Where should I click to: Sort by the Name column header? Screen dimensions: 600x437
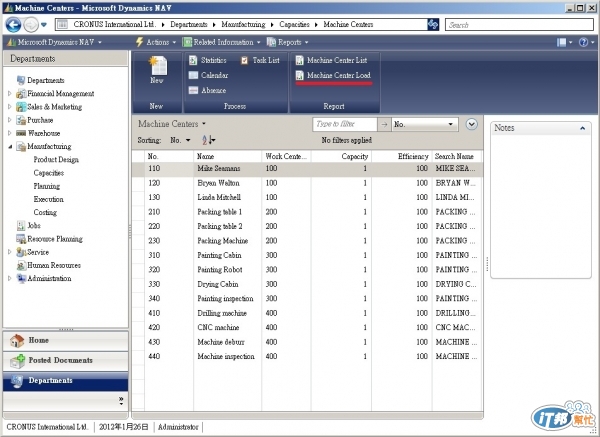pyautogui.click(x=228, y=156)
